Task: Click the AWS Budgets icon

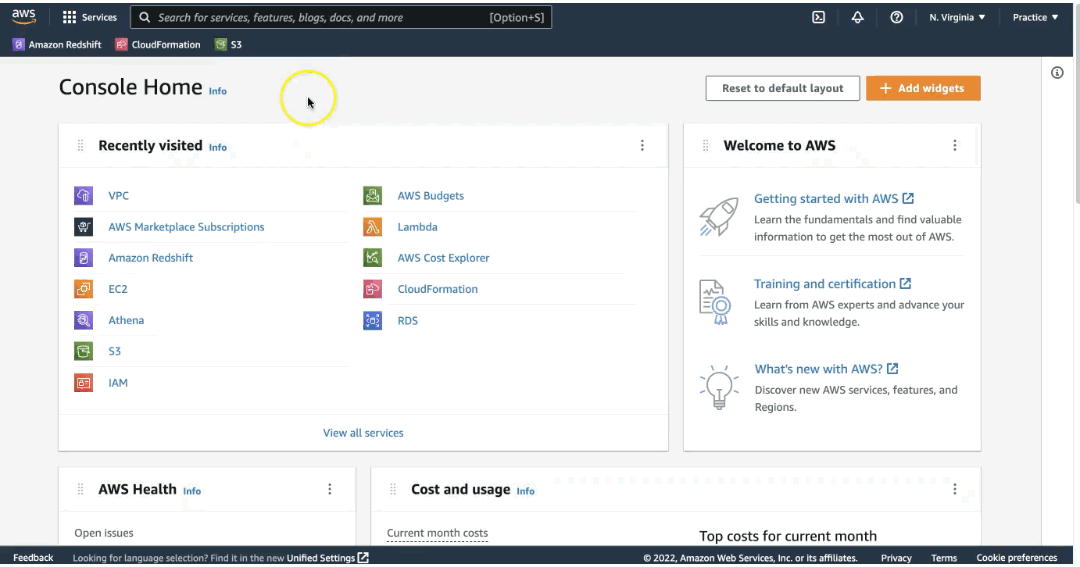Action: [373, 196]
